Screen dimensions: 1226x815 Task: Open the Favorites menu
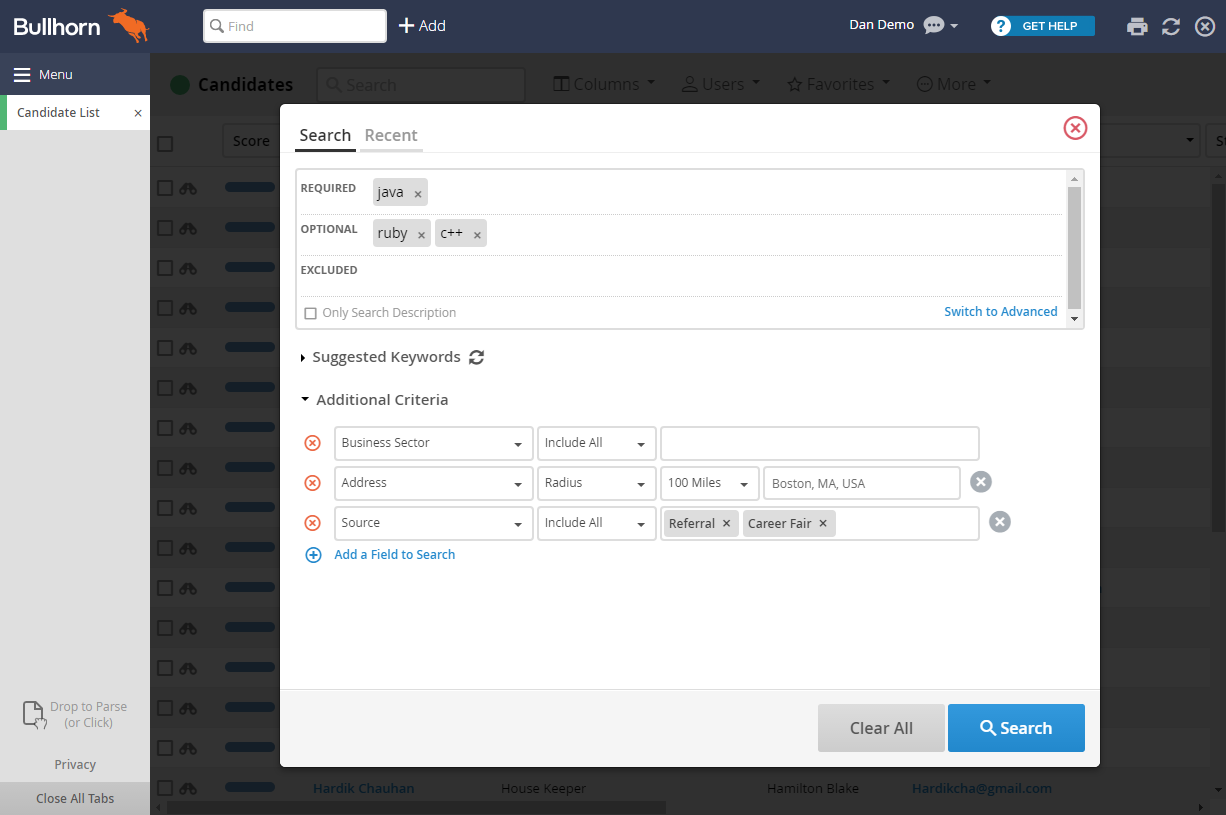[838, 84]
